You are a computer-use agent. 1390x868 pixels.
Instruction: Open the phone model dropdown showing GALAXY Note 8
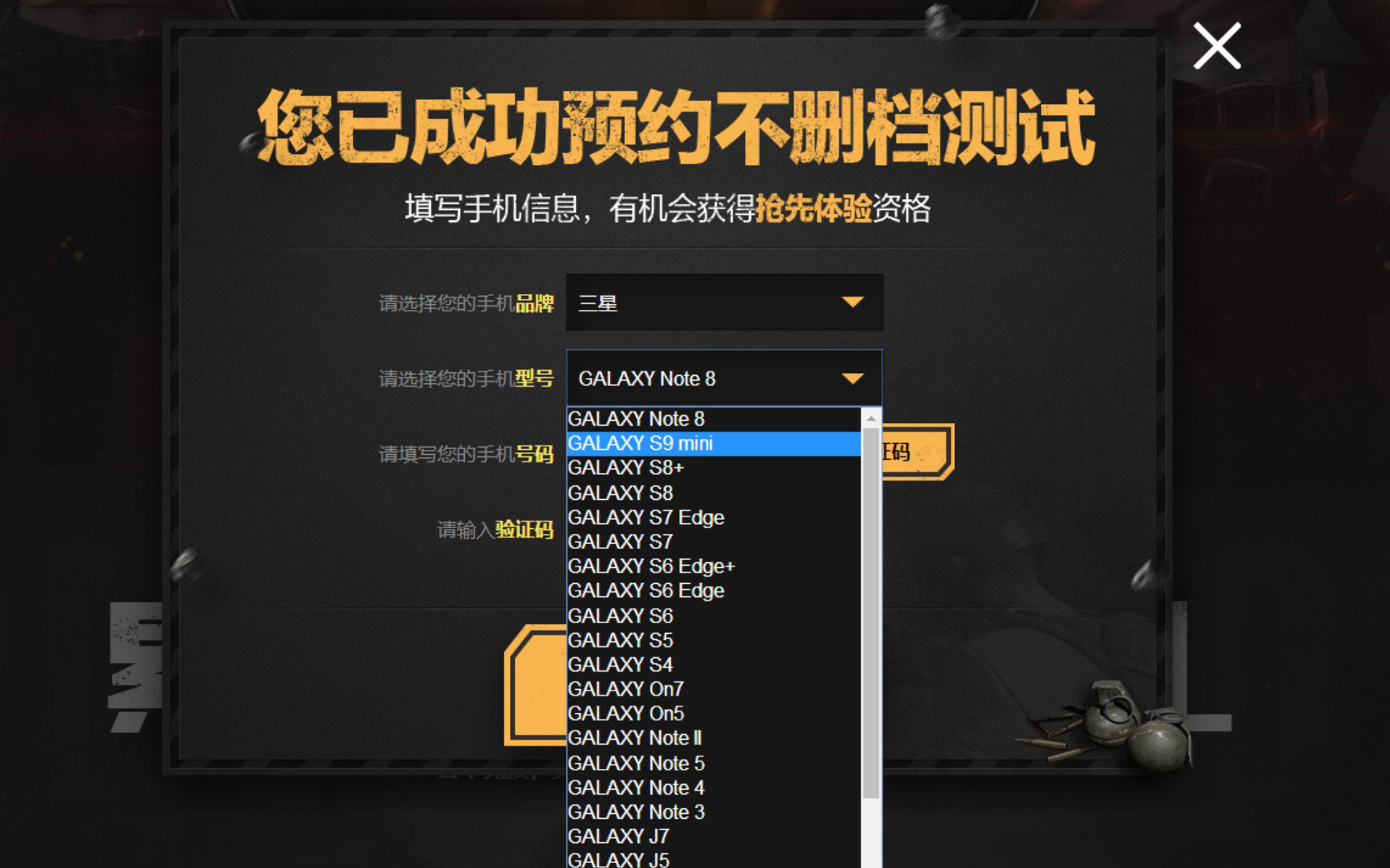[724, 378]
